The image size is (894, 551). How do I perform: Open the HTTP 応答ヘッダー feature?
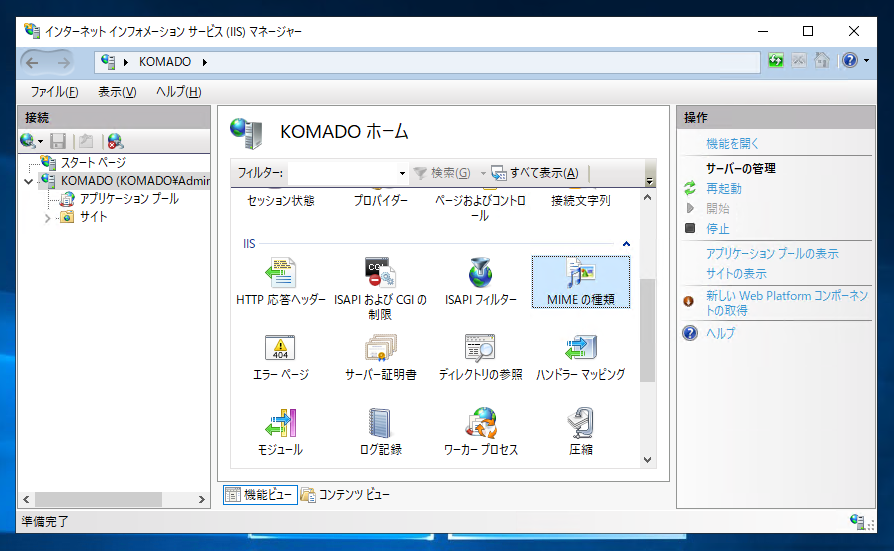(281, 282)
